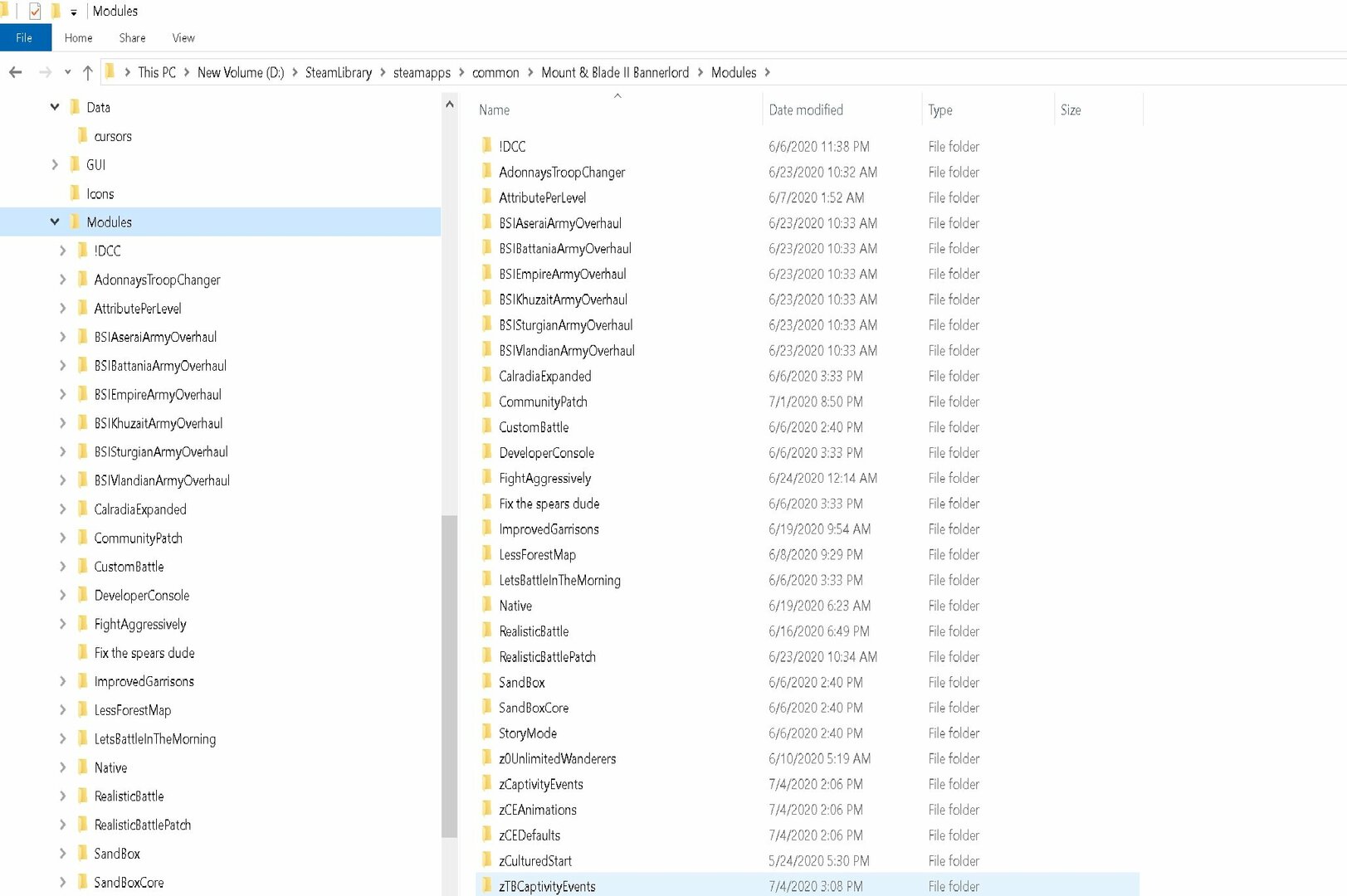Click navigation pane scrollbar thumb
This screenshot has width=1347, height=896.
[449, 676]
